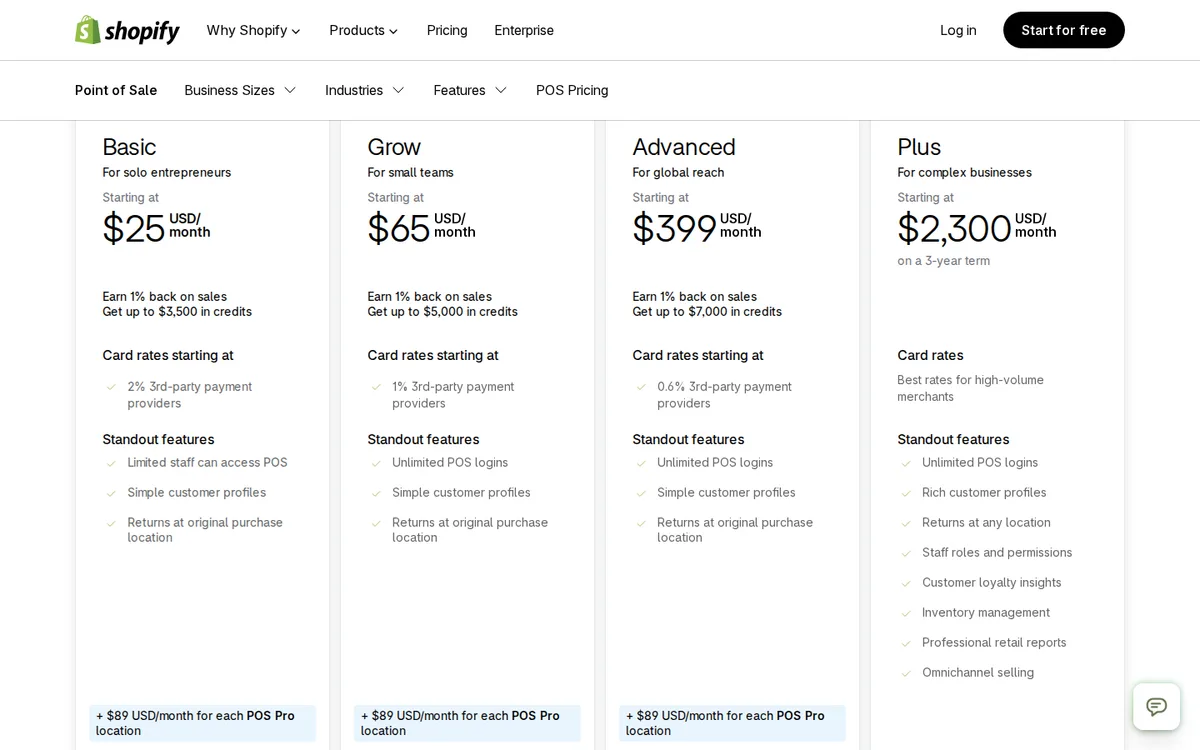The height and width of the screenshot is (750, 1200).
Task: Open the Business Sizes dropdown
Action: click(x=240, y=90)
